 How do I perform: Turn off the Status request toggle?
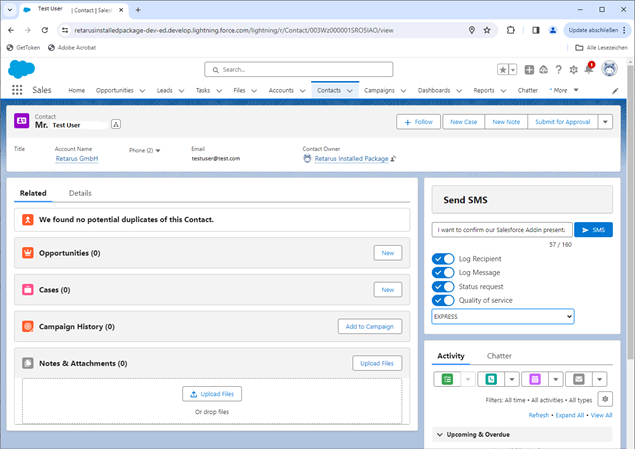click(x=443, y=287)
